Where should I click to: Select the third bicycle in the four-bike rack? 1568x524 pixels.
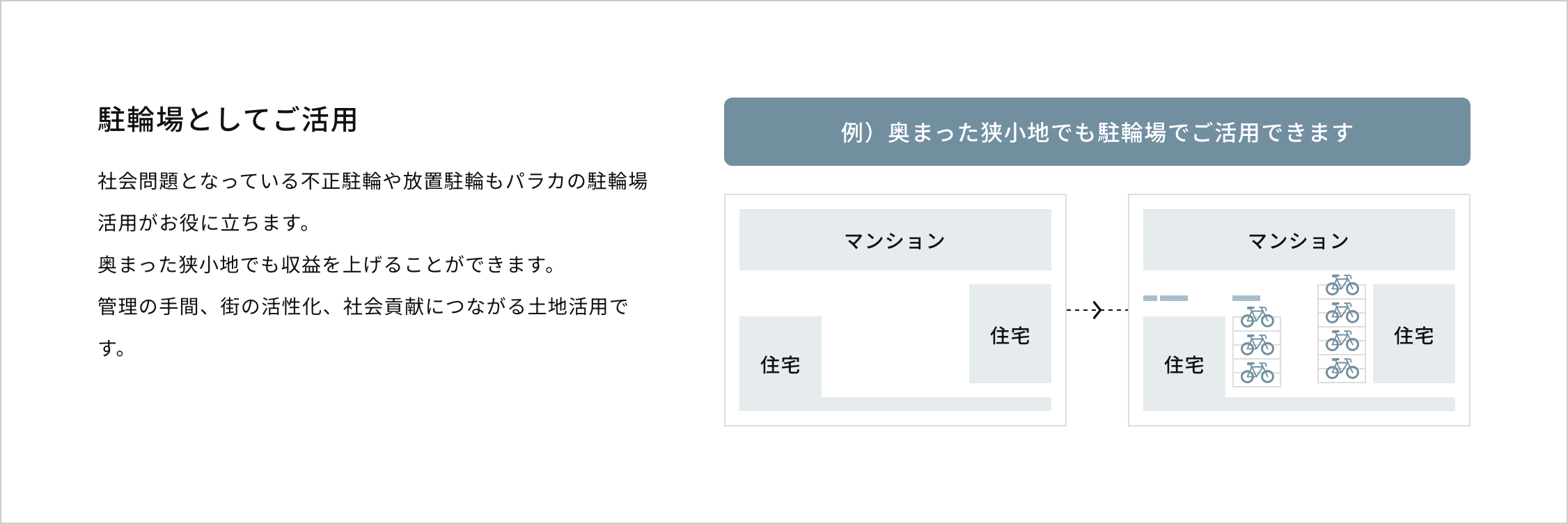click(1342, 341)
